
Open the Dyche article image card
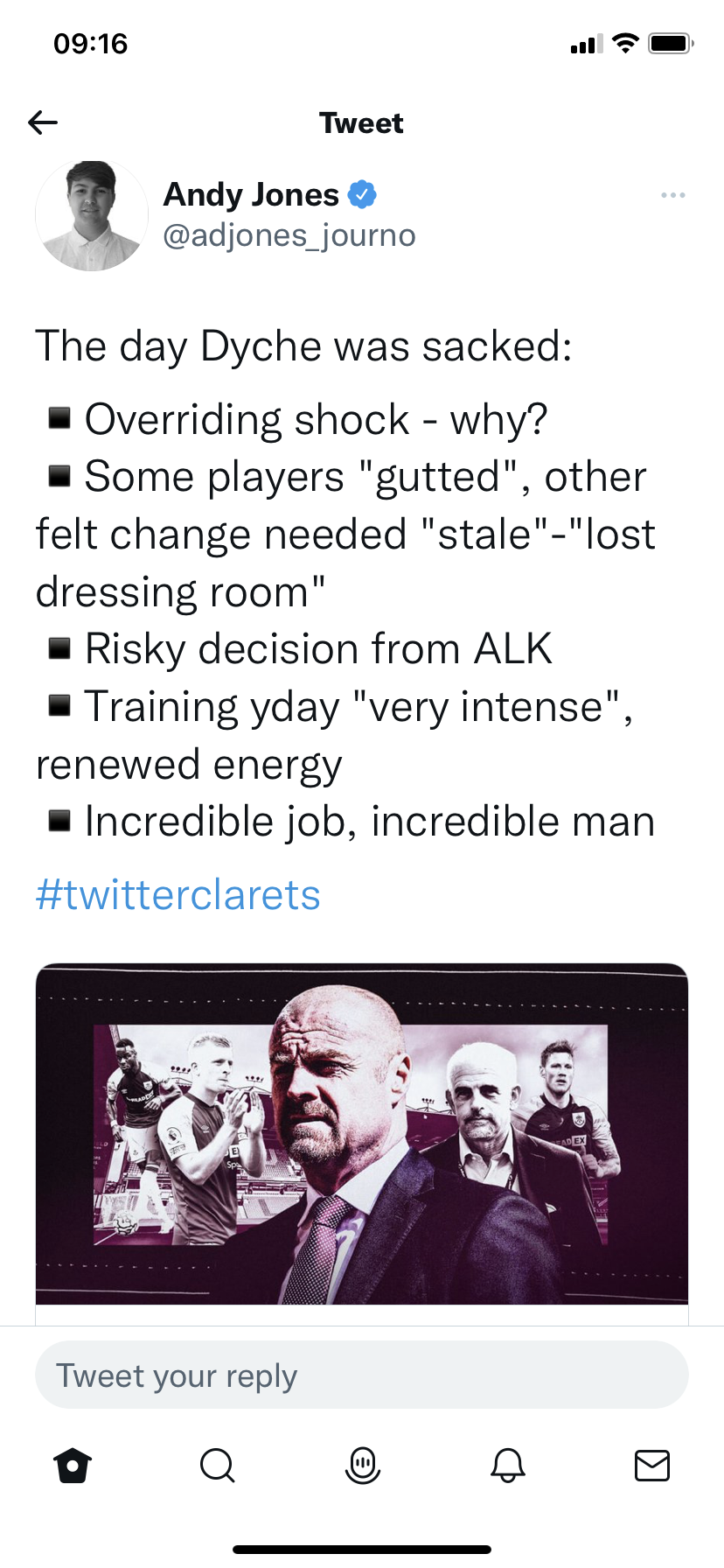click(x=362, y=1134)
